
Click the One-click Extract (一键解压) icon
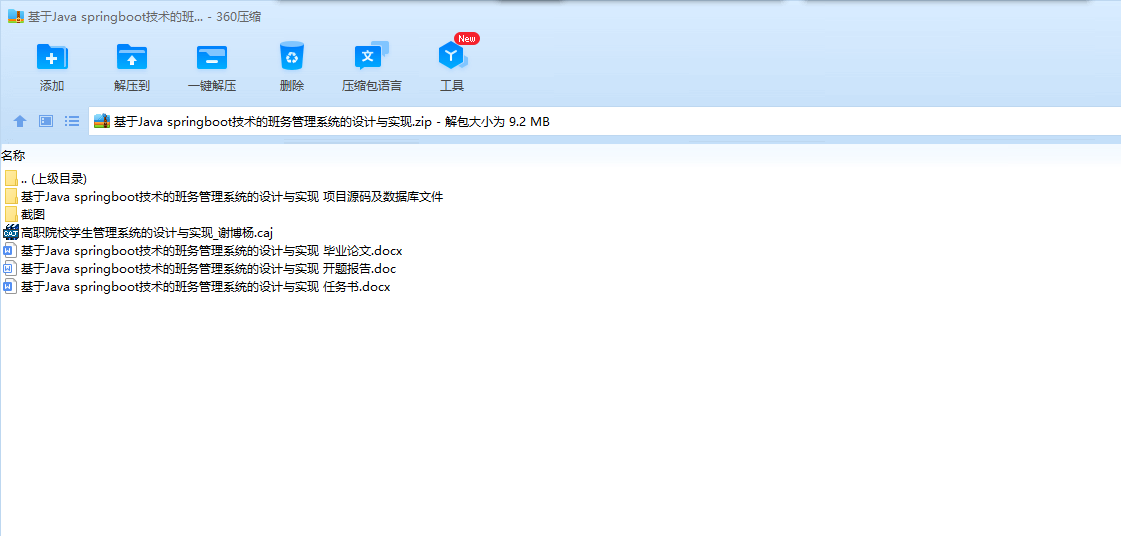tap(212, 56)
